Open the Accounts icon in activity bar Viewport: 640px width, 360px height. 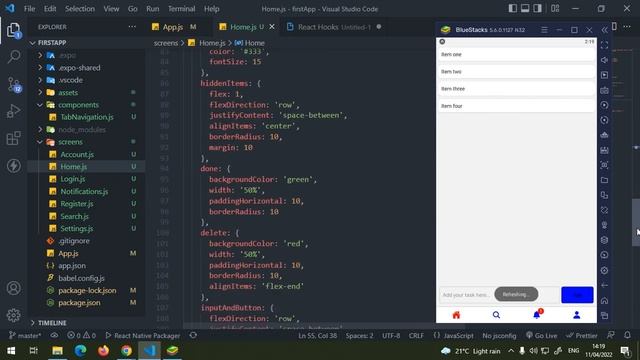pyautogui.click(x=13, y=288)
